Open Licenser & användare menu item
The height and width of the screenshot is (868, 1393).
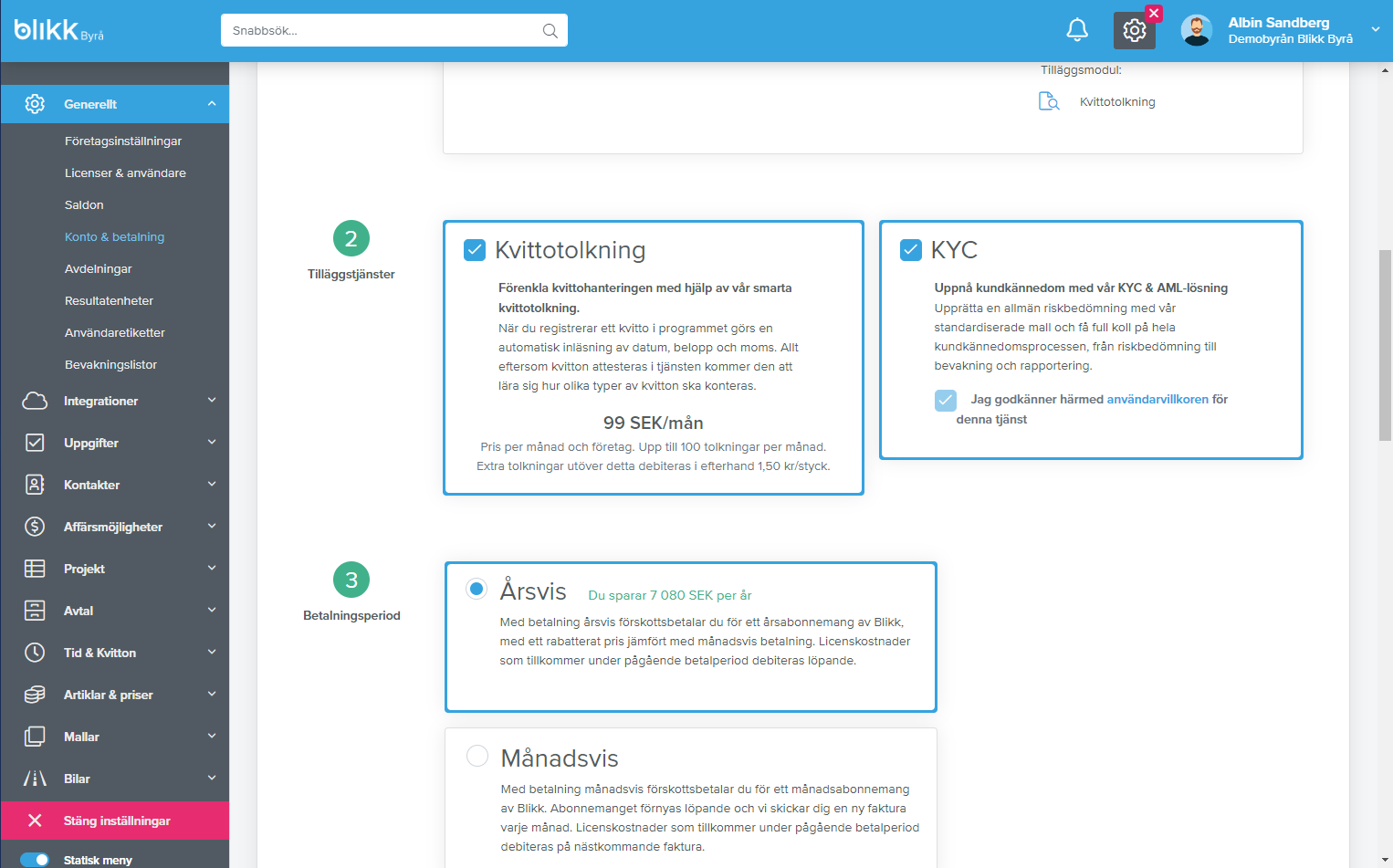tap(125, 173)
